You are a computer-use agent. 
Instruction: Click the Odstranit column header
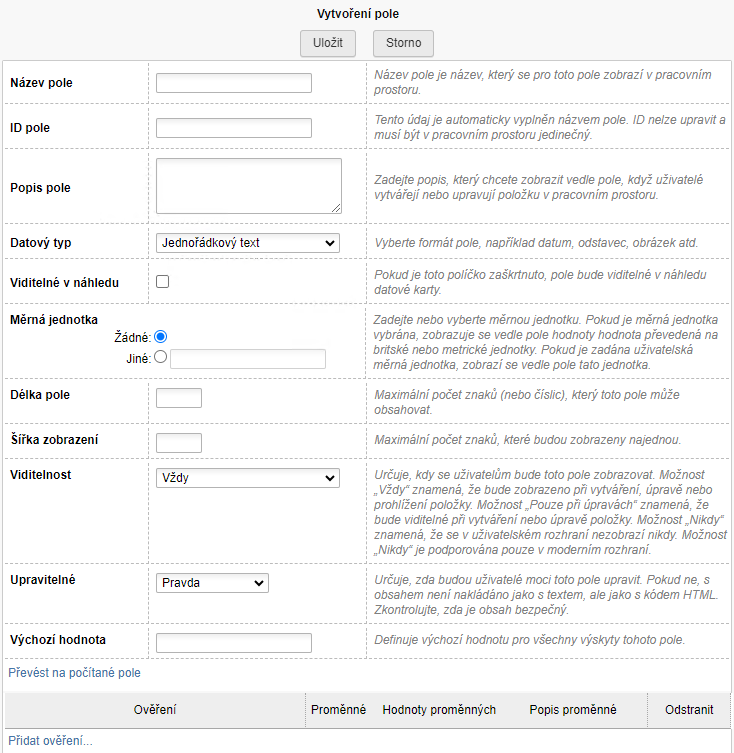(x=690, y=710)
